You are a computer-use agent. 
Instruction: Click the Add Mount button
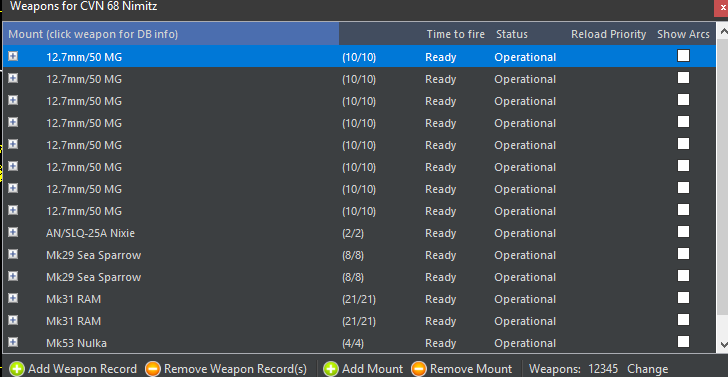[363, 369]
